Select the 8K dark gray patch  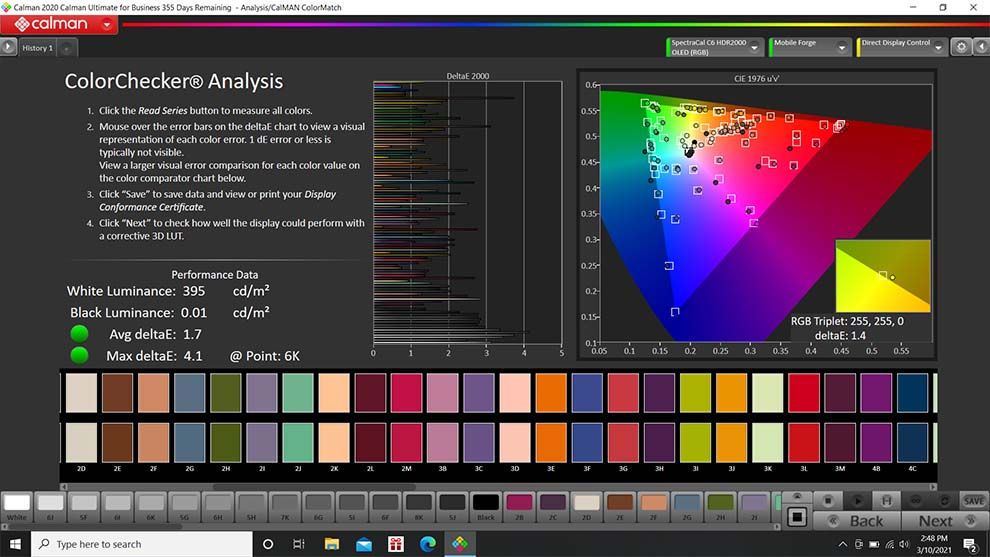(419, 507)
